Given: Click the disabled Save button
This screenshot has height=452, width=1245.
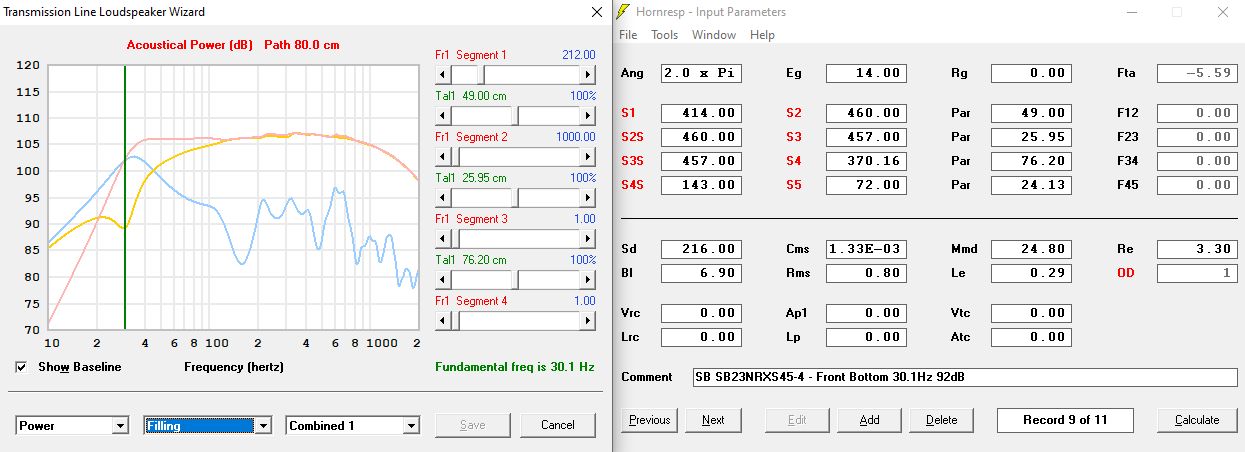Looking at the screenshot, I should click(472, 425).
